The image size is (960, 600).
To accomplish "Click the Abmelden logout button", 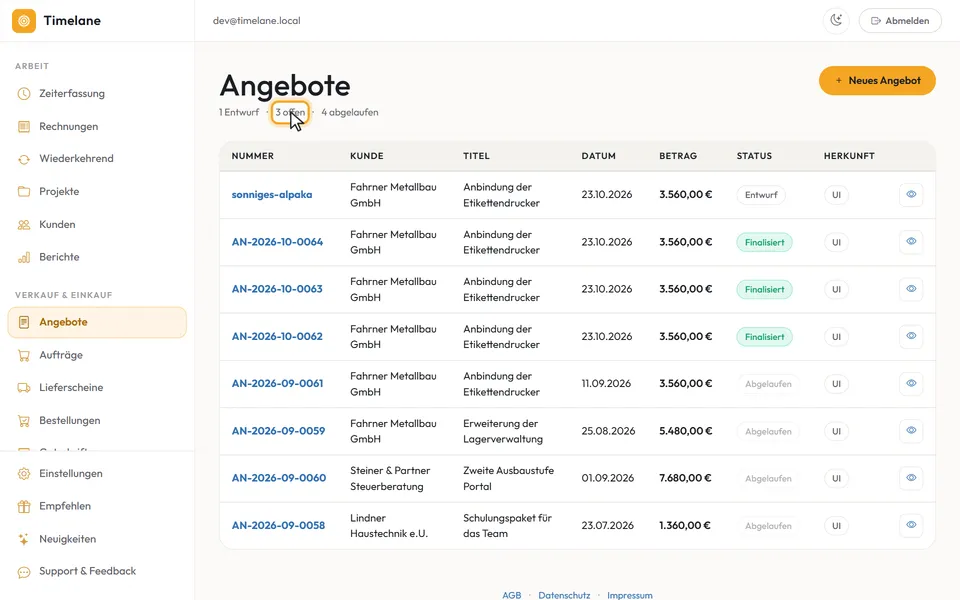I will [x=900, y=21].
